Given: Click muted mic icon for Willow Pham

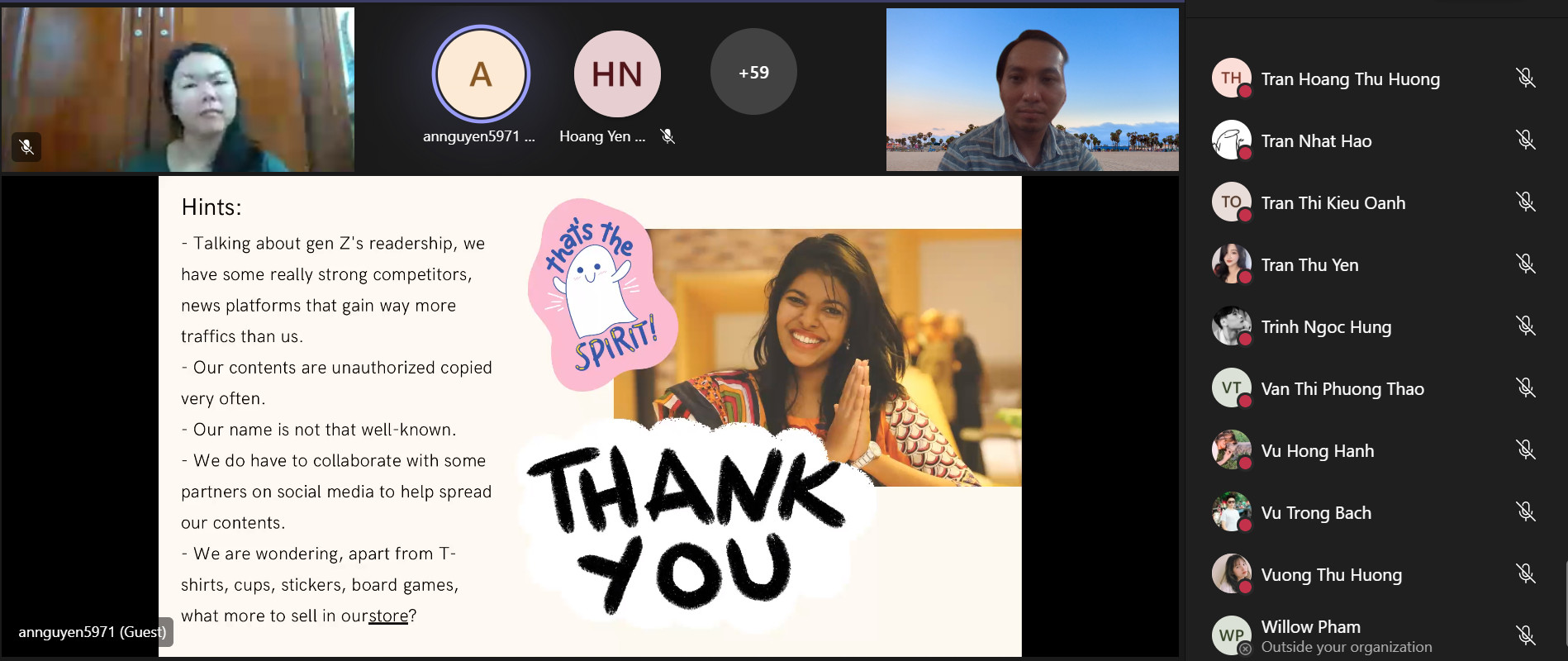Looking at the screenshot, I should (1526, 635).
